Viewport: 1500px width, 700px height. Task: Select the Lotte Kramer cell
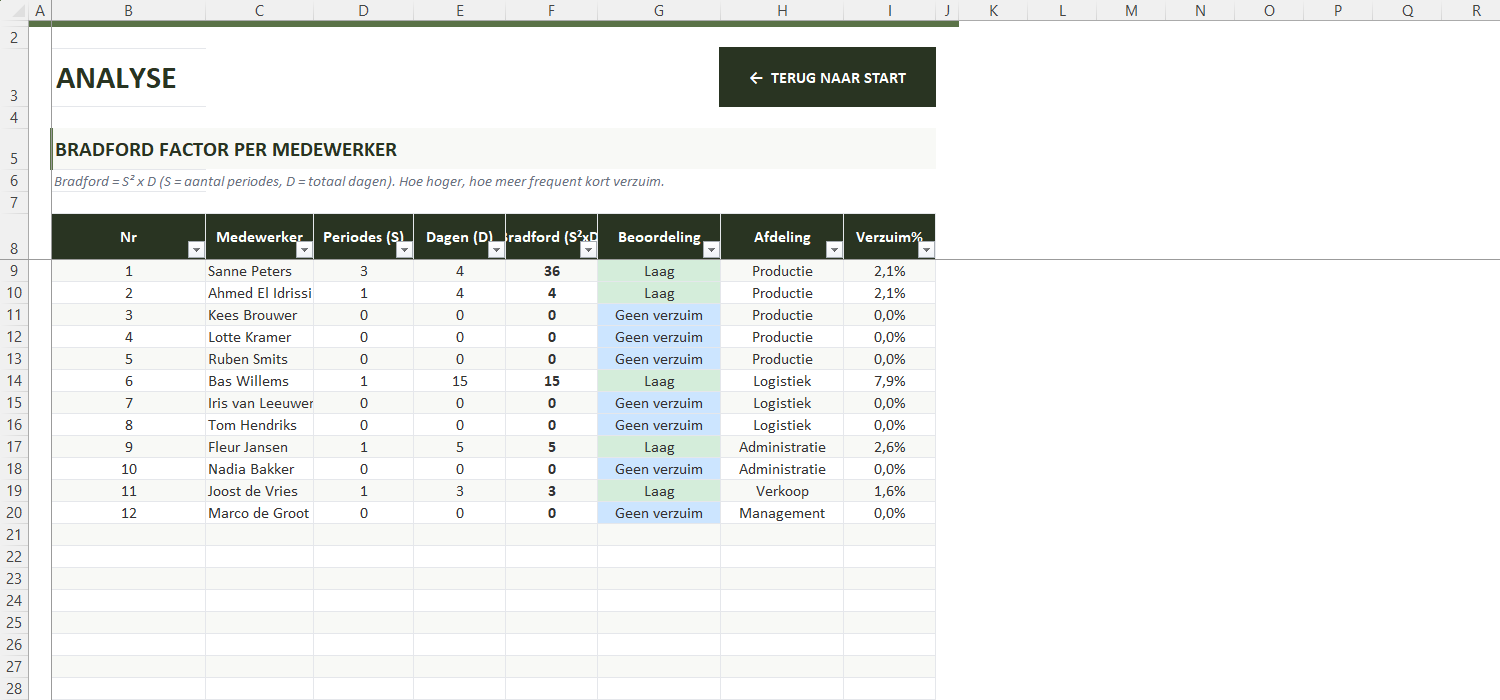point(259,337)
